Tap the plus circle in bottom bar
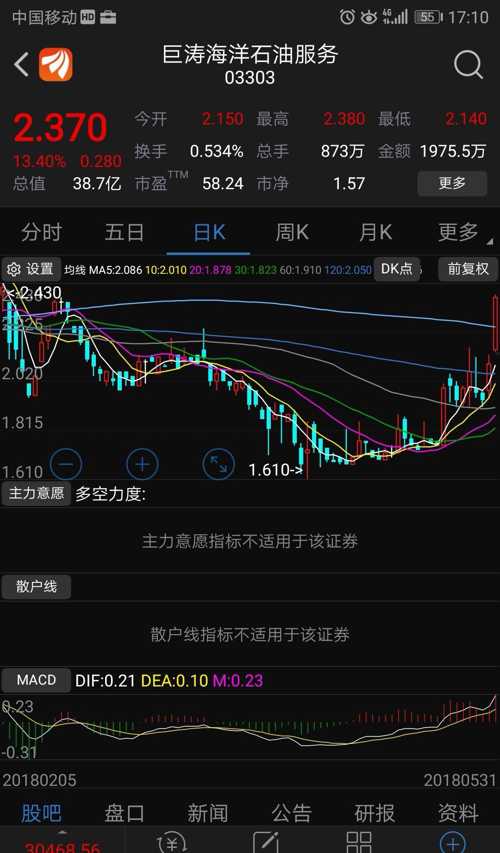This screenshot has height=853, width=500. [x=453, y=842]
